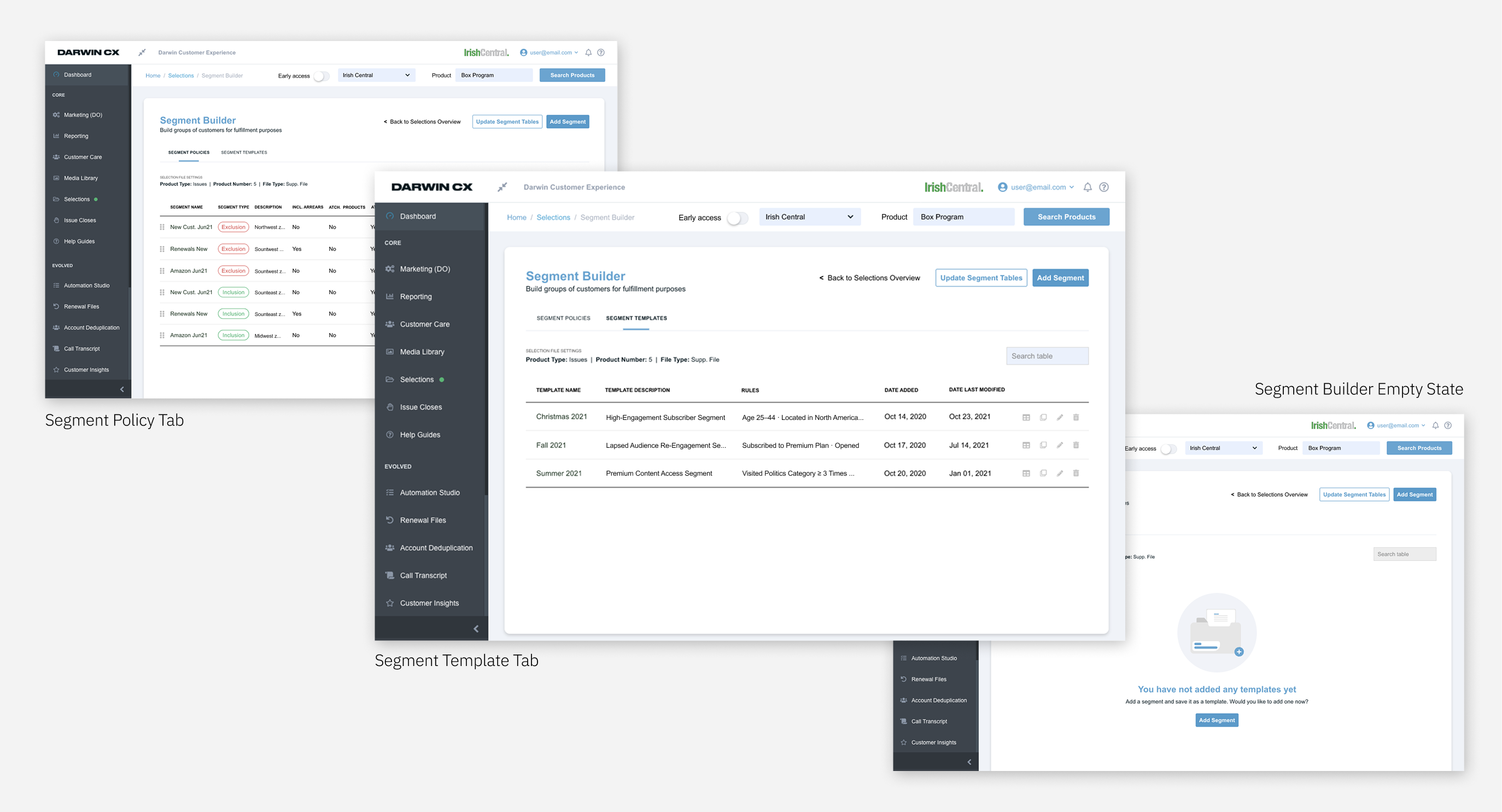
Task: Click the table view icon in Fall 2021 row
Action: [1026, 445]
